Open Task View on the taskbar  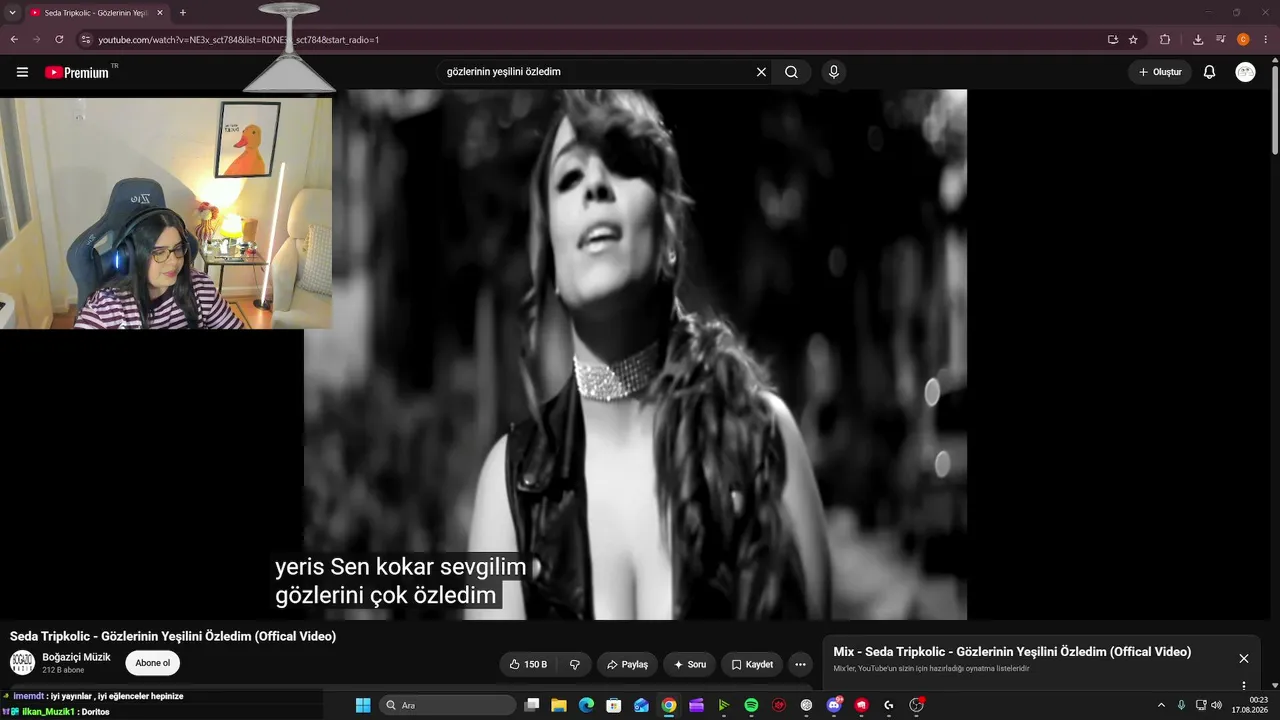pyautogui.click(x=532, y=705)
